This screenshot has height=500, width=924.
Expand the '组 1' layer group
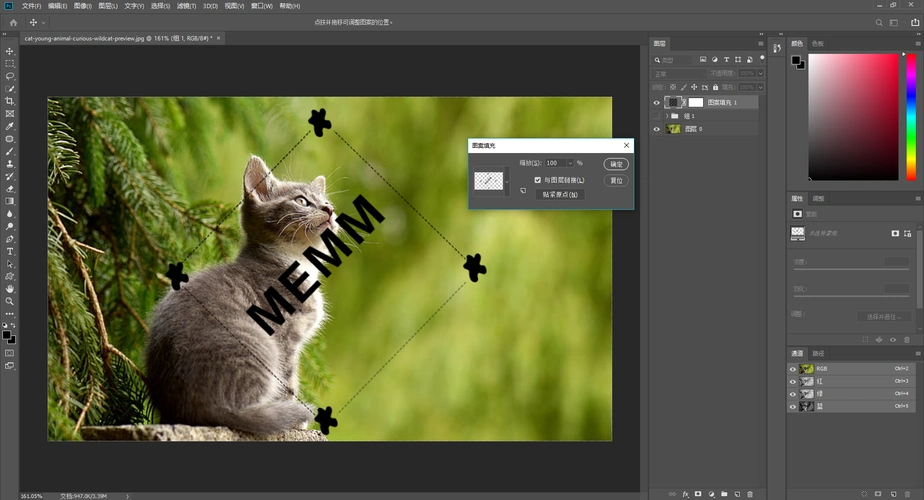(667, 116)
